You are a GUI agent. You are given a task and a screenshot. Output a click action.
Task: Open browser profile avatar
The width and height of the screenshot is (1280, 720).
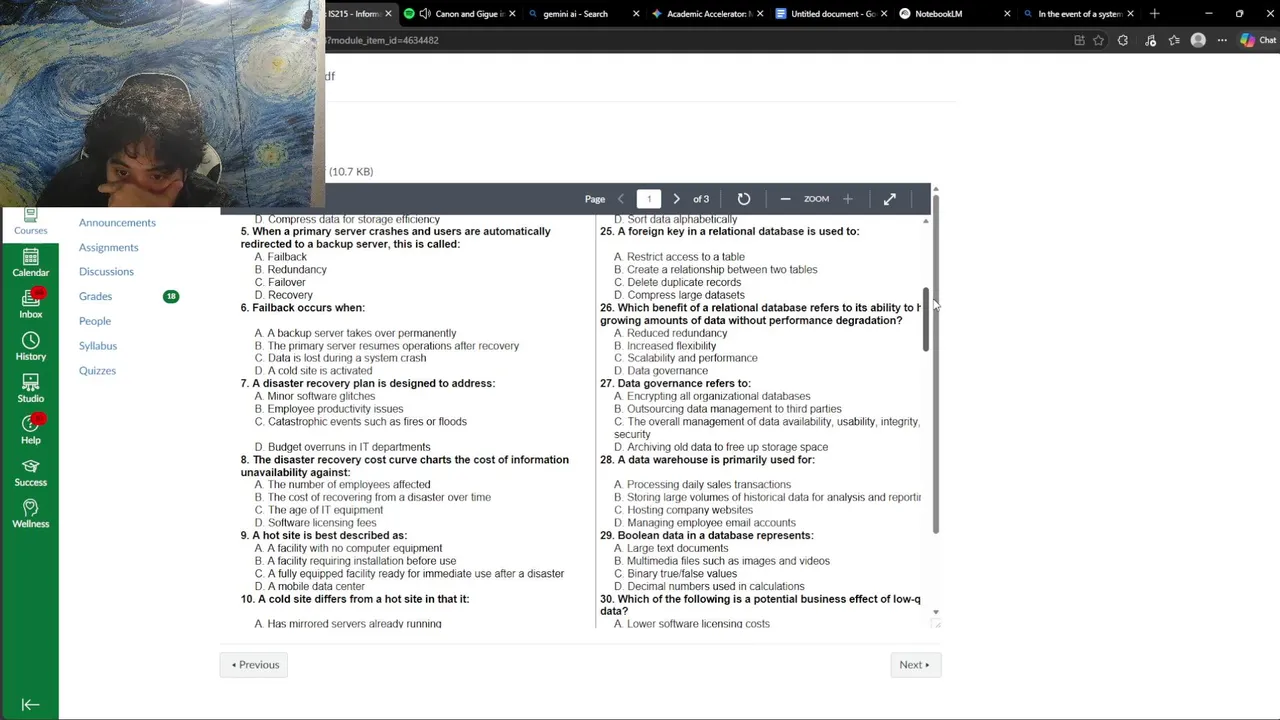point(1198,40)
